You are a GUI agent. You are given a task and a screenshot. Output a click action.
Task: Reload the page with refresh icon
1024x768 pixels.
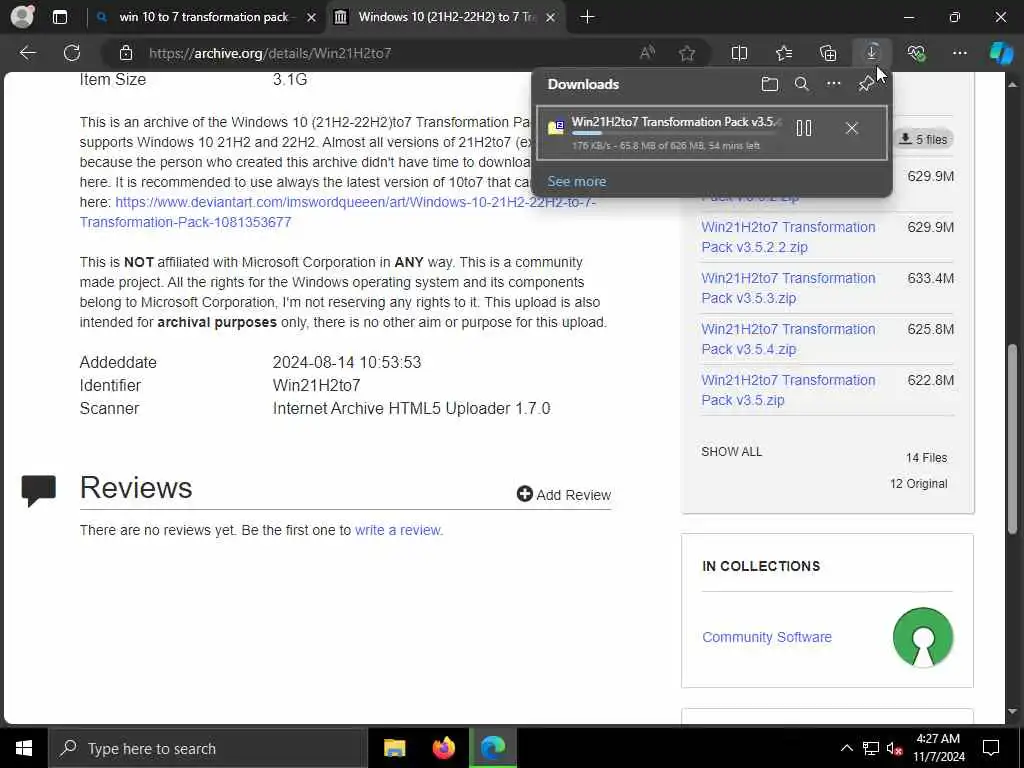(x=72, y=53)
